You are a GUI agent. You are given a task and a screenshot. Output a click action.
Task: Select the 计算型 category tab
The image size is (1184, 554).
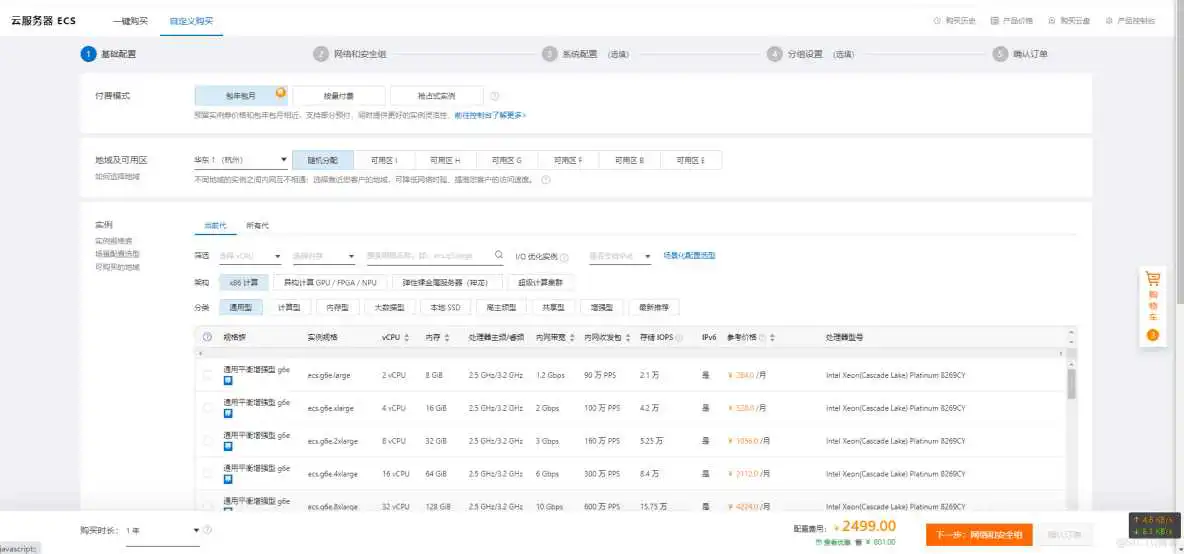(289, 307)
